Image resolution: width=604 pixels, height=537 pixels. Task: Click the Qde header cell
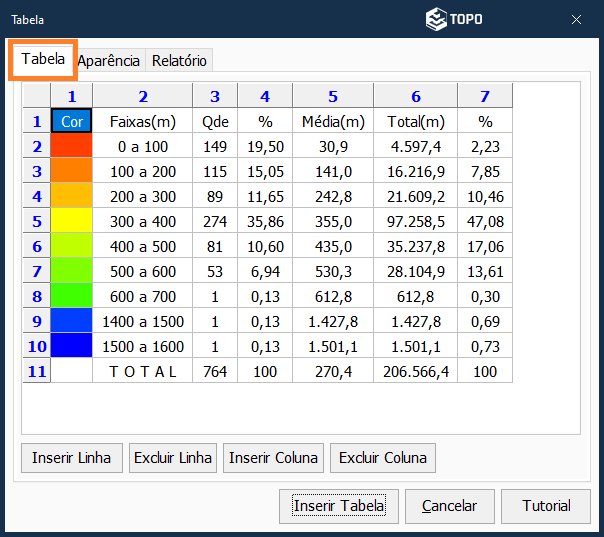pyautogui.click(x=215, y=121)
